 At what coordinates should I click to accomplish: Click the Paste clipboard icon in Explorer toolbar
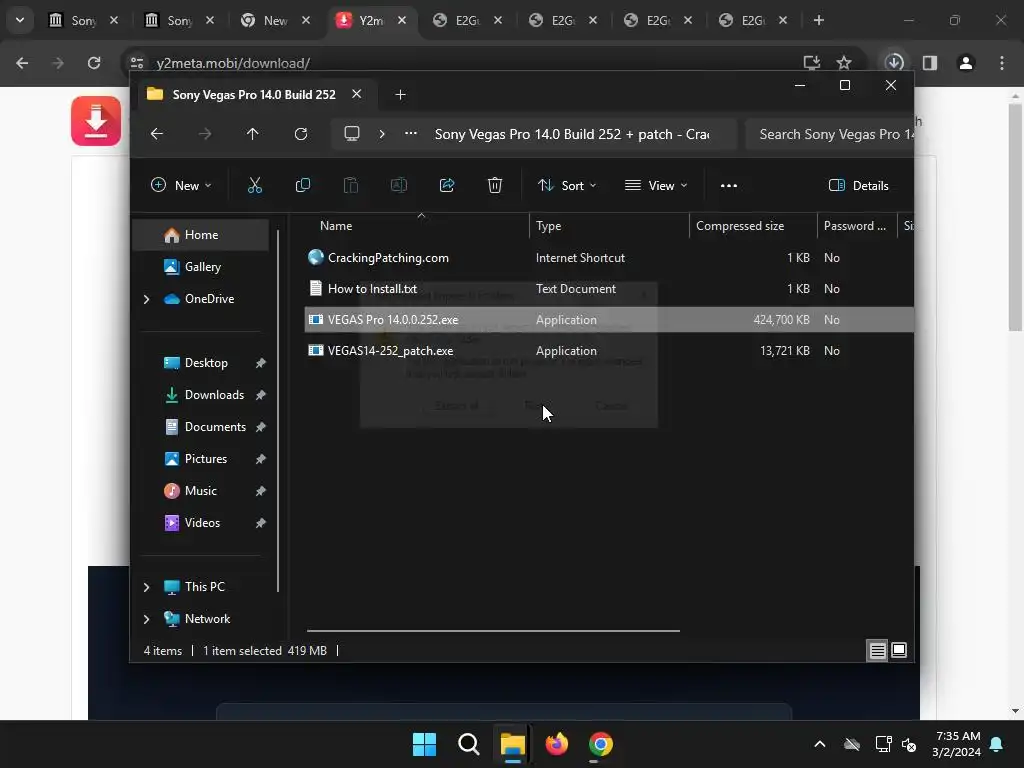pos(351,185)
